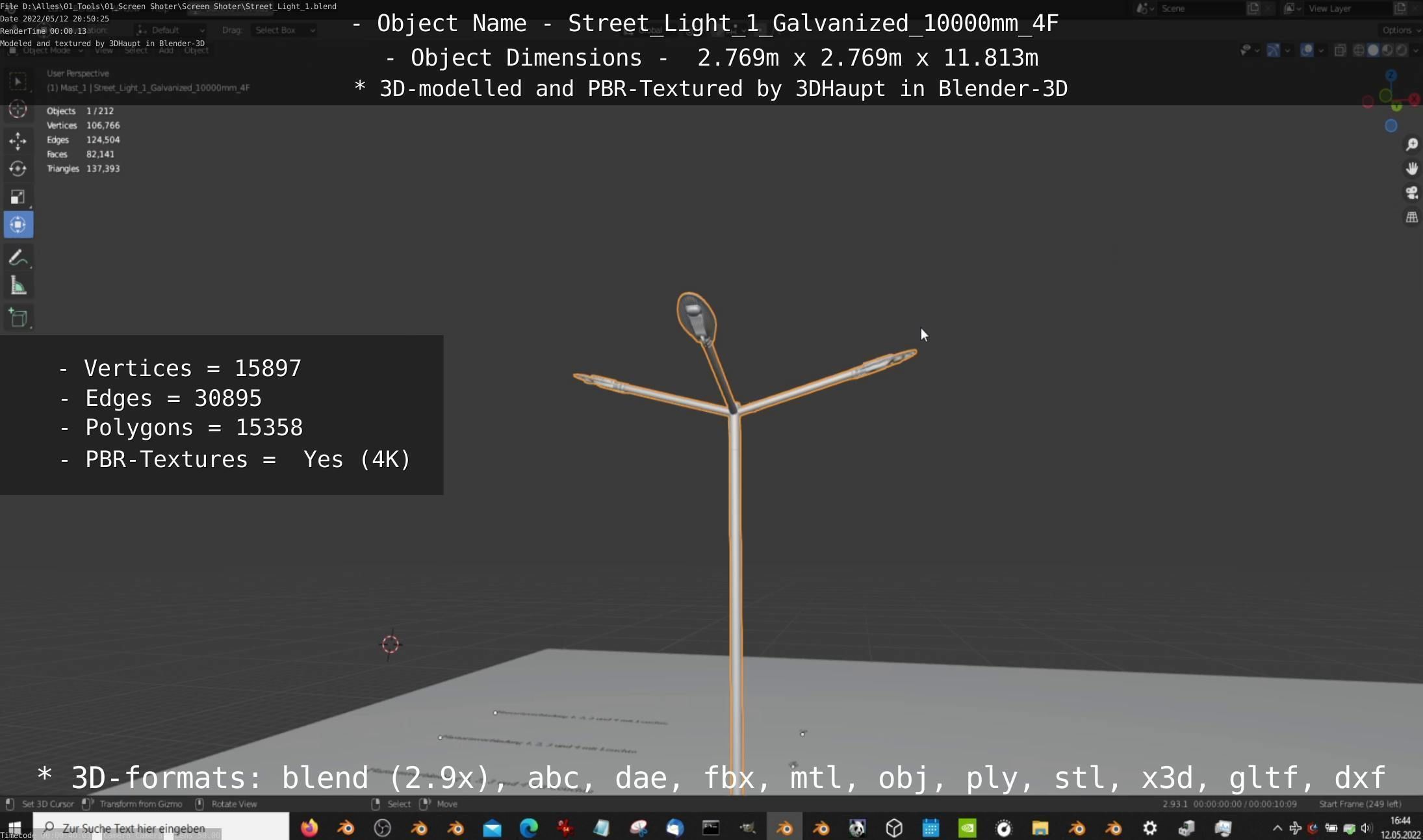
Task: Click the red X axis on navigation gizmo
Action: tap(1414, 99)
